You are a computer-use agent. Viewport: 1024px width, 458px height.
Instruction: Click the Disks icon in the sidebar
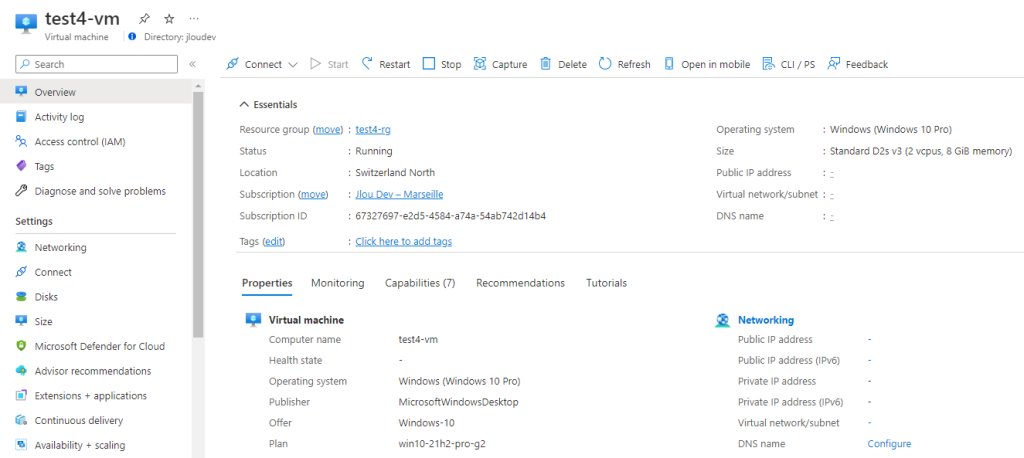22,297
